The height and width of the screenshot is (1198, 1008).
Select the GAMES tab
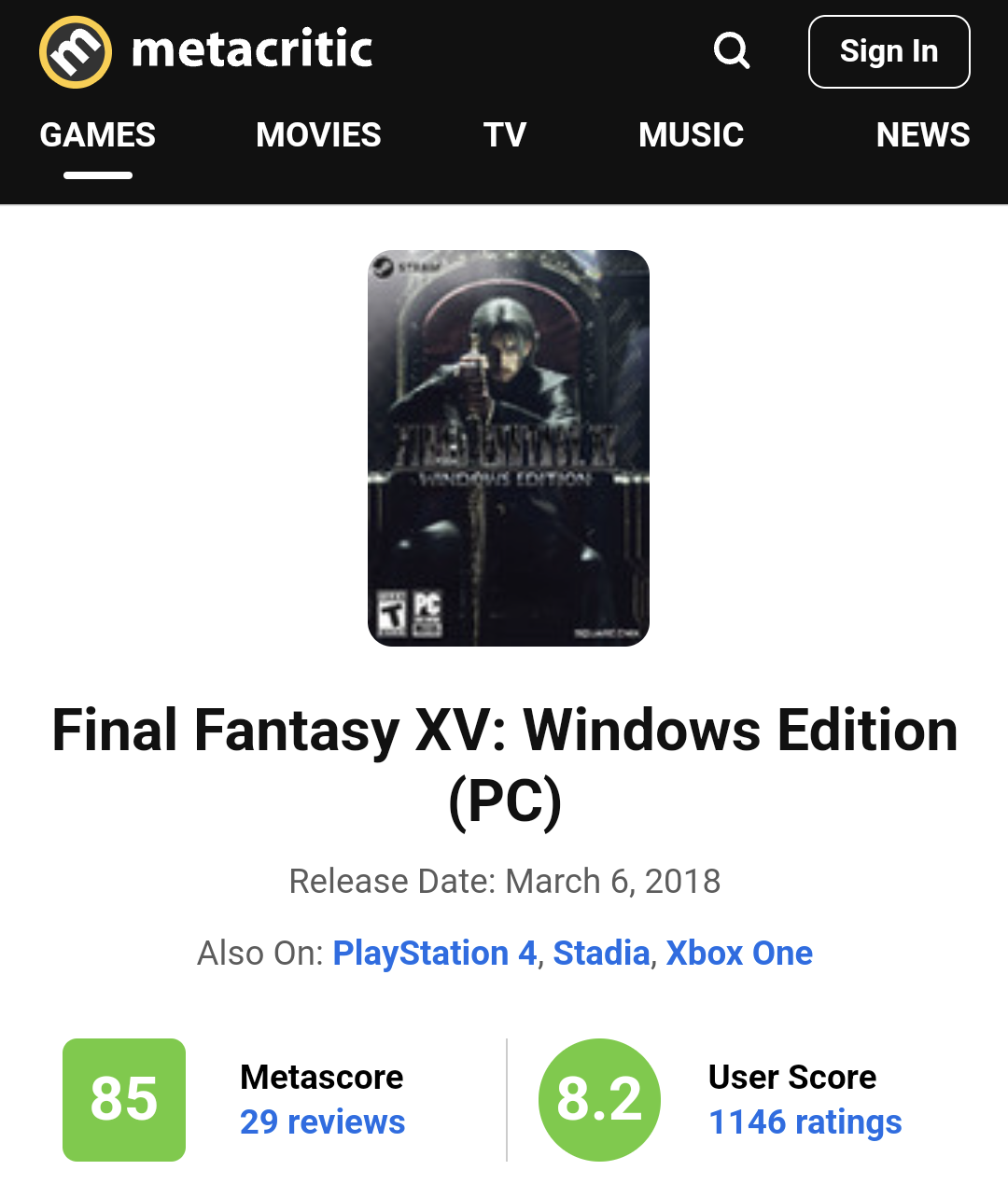tap(98, 135)
